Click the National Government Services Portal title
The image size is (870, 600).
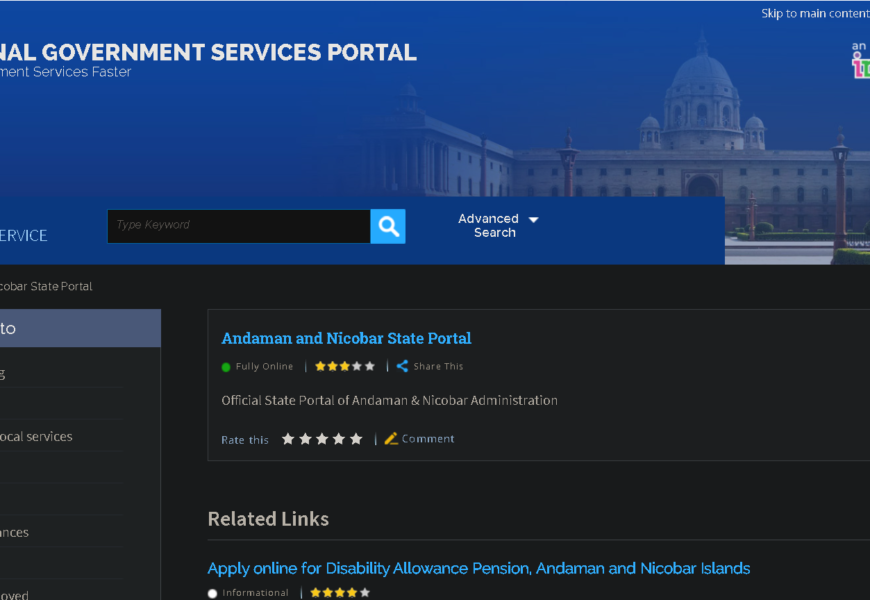tap(208, 52)
